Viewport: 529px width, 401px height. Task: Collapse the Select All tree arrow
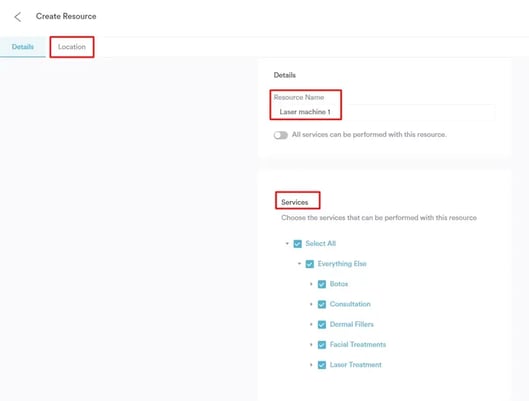pyautogui.click(x=287, y=243)
